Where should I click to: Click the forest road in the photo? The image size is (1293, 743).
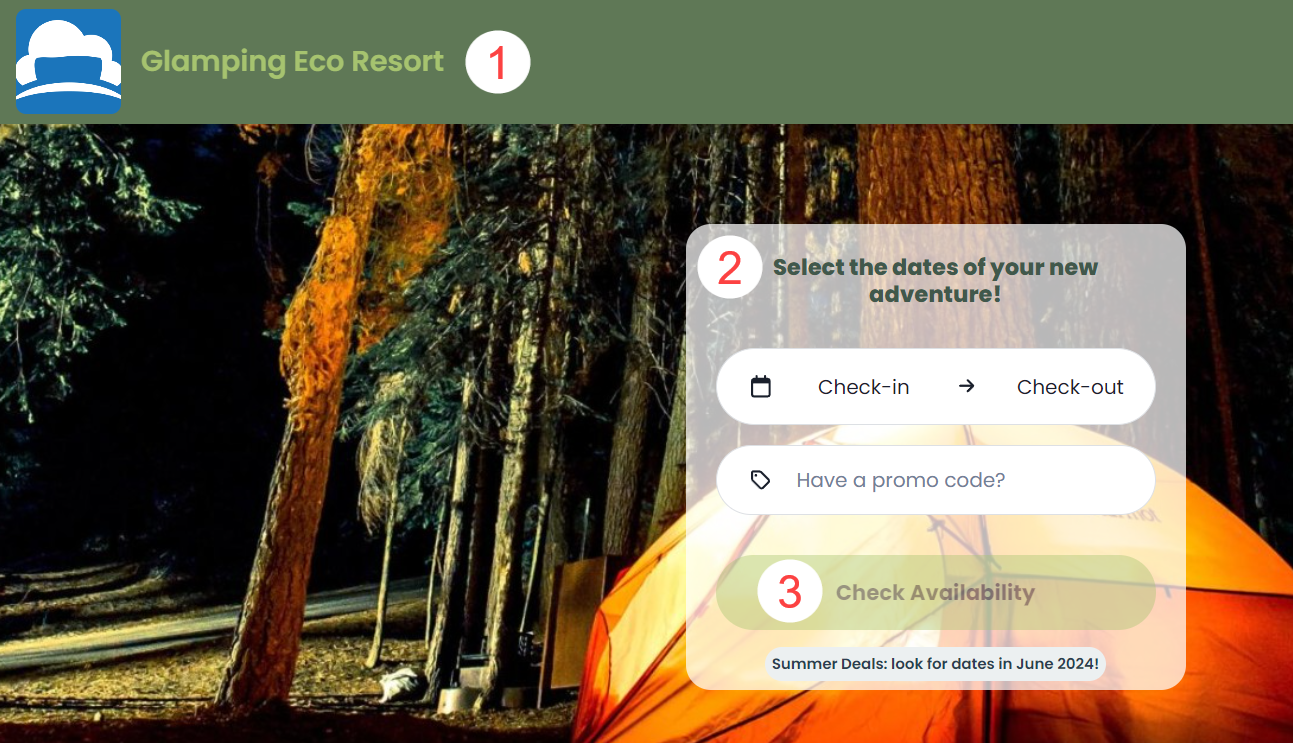click(x=200, y=620)
